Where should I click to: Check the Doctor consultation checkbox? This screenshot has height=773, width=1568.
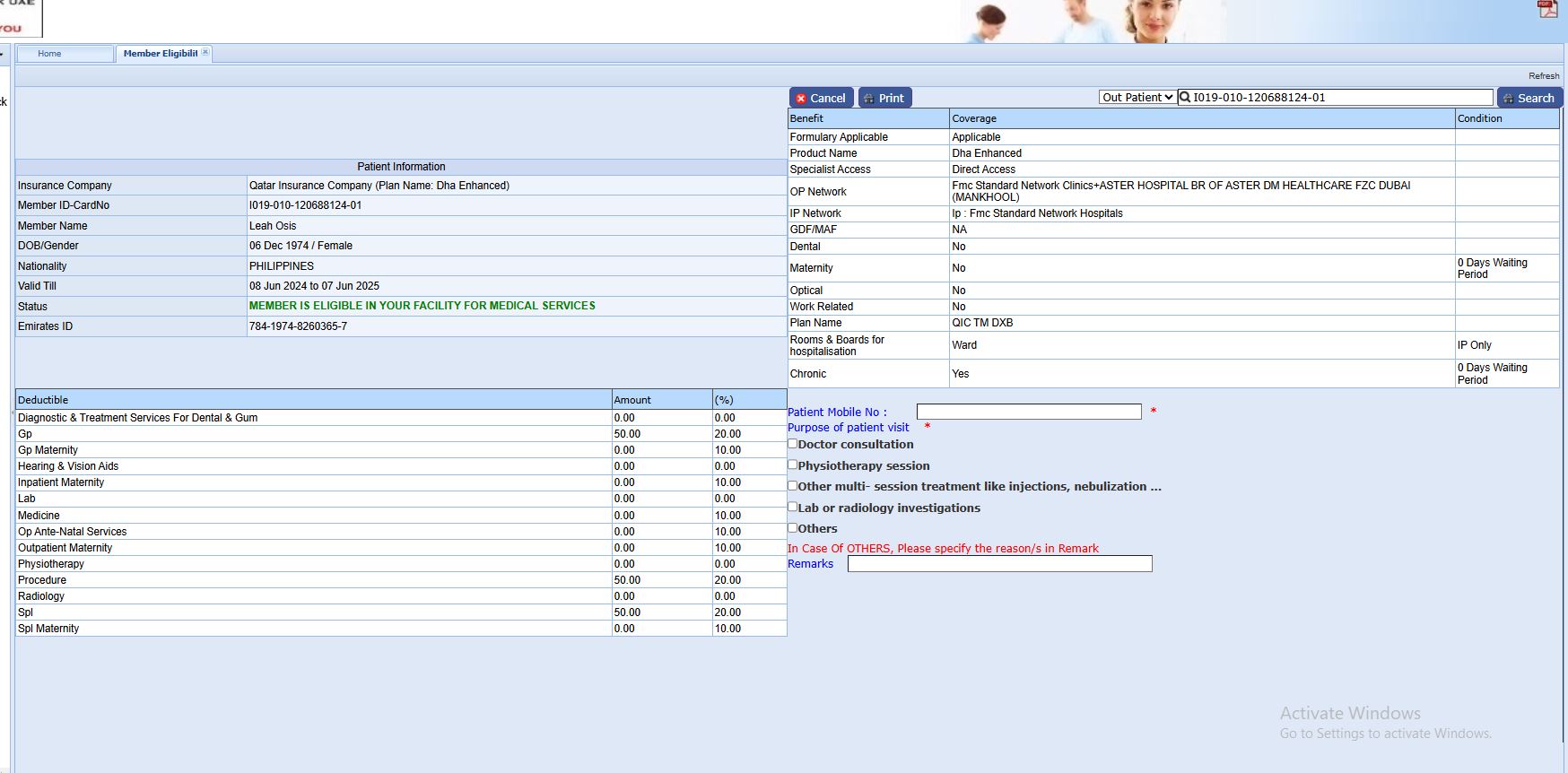click(793, 444)
